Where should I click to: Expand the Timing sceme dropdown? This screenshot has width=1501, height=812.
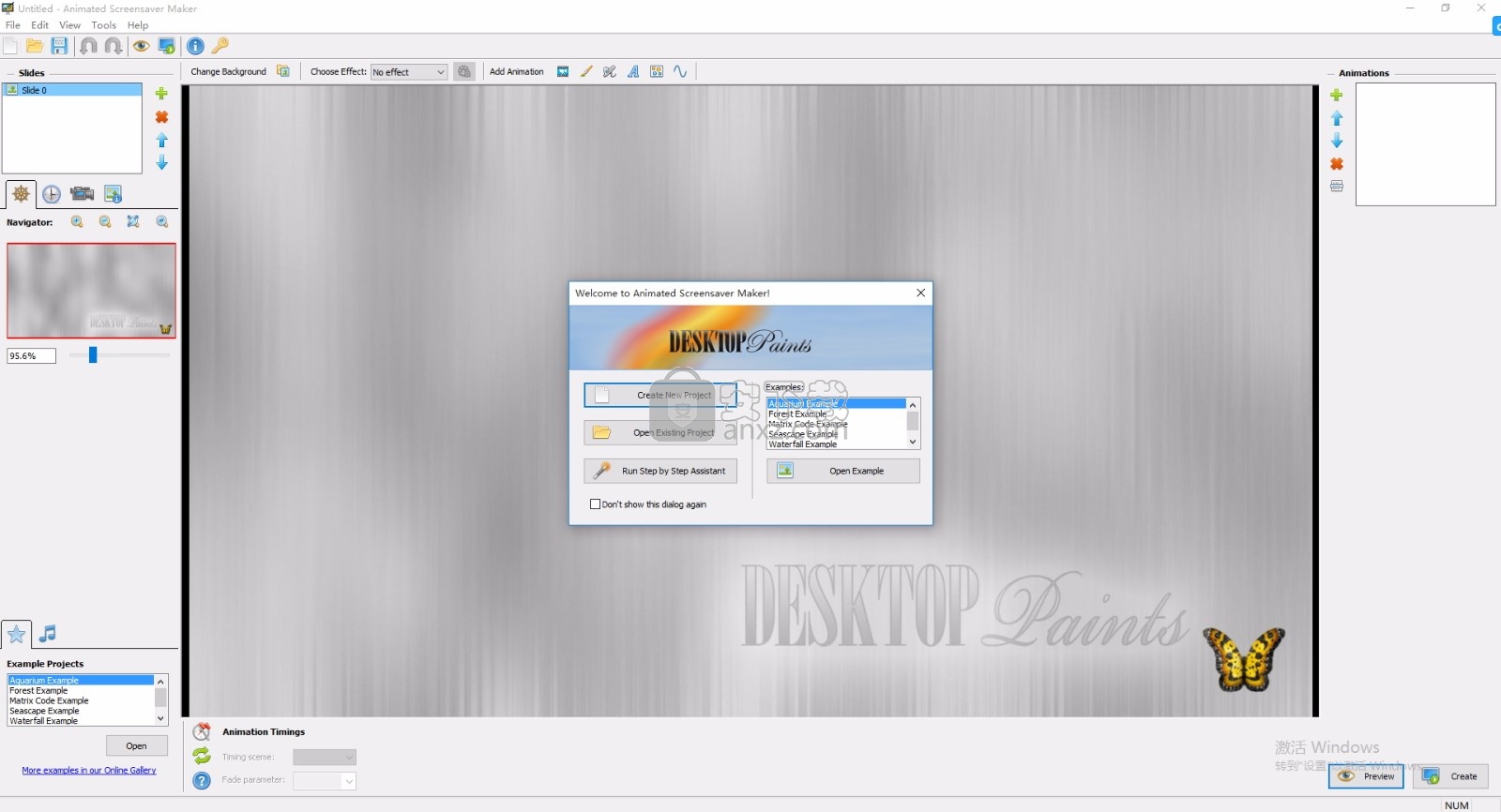(325, 757)
